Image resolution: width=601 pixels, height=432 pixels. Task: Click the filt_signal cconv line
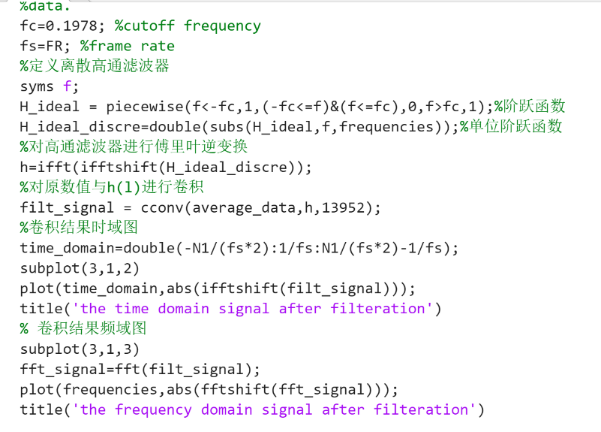point(200,208)
